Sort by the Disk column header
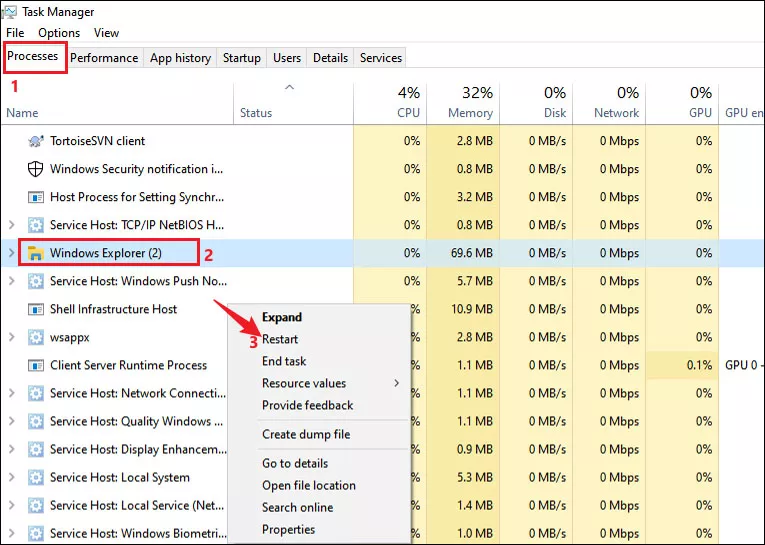Viewport: 765px width, 545px height. 536,103
